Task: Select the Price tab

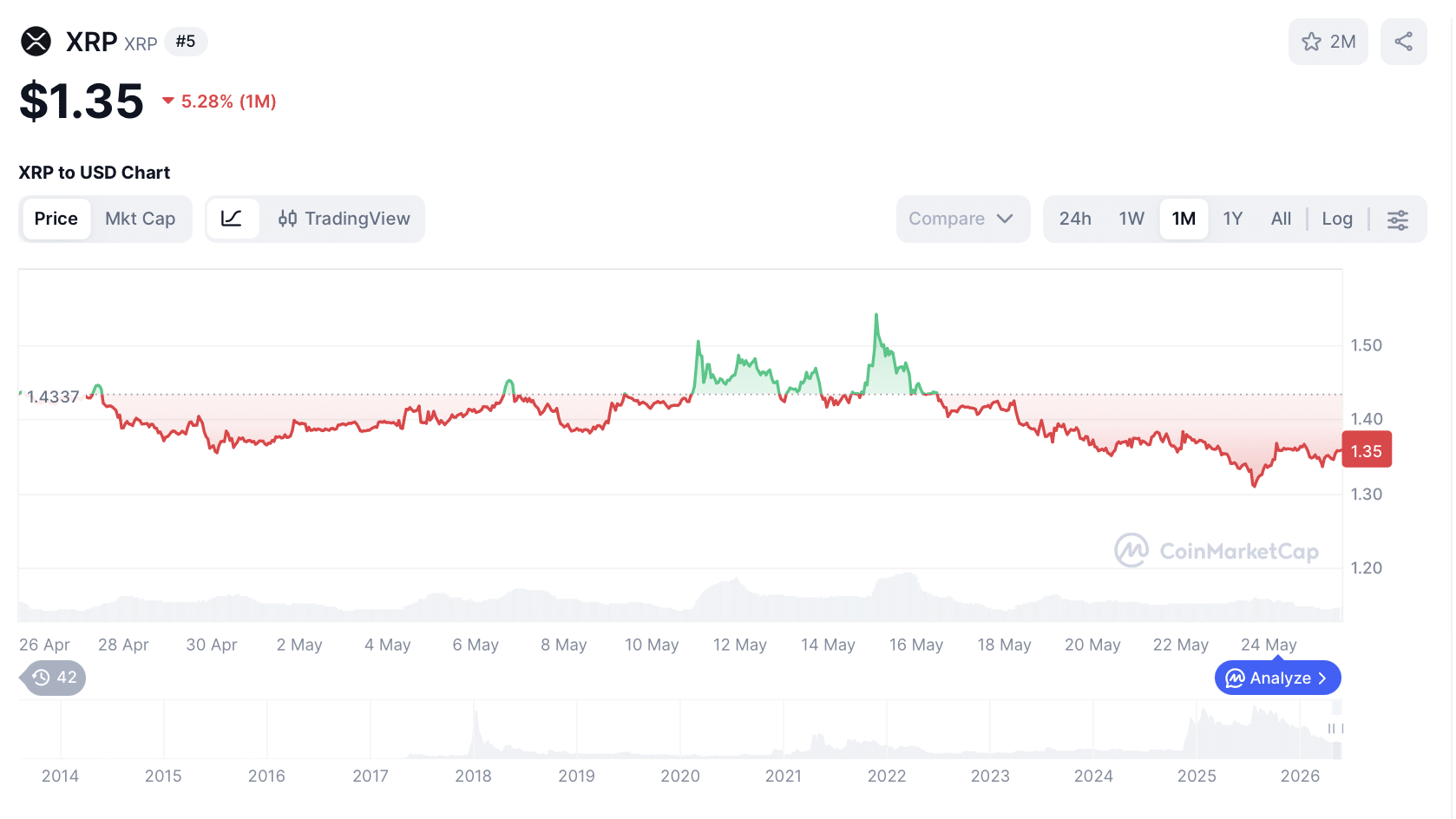Action: pyautogui.click(x=56, y=219)
